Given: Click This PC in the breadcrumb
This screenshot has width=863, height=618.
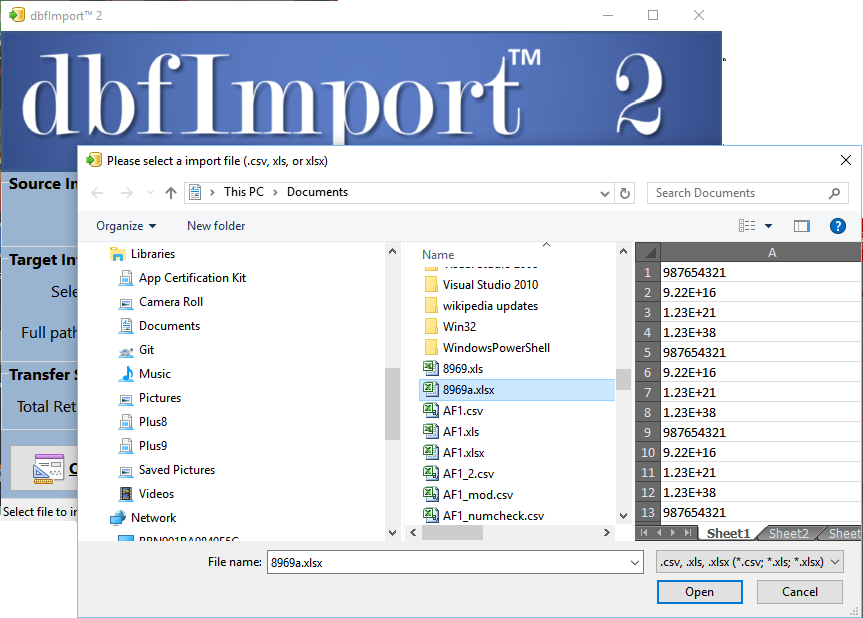Looking at the screenshot, I should pyautogui.click(x=243, y=192).
